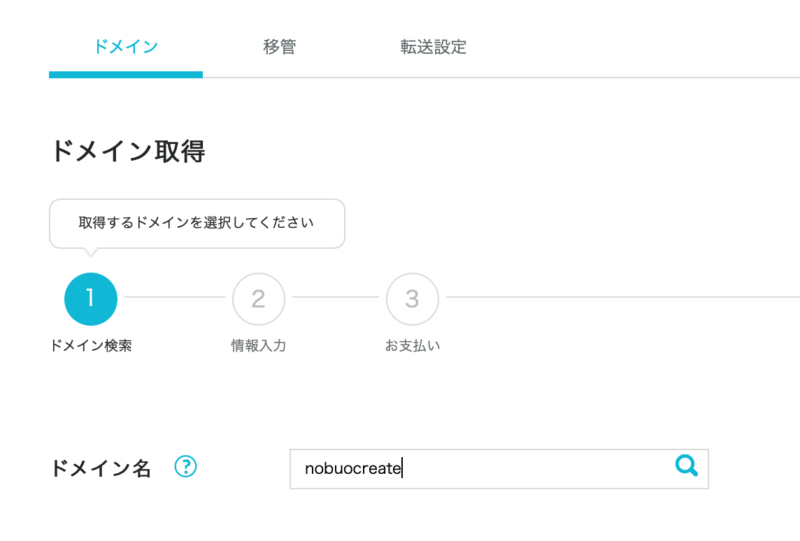
Task: Click the お支払い step label
Action: point(412,346)
